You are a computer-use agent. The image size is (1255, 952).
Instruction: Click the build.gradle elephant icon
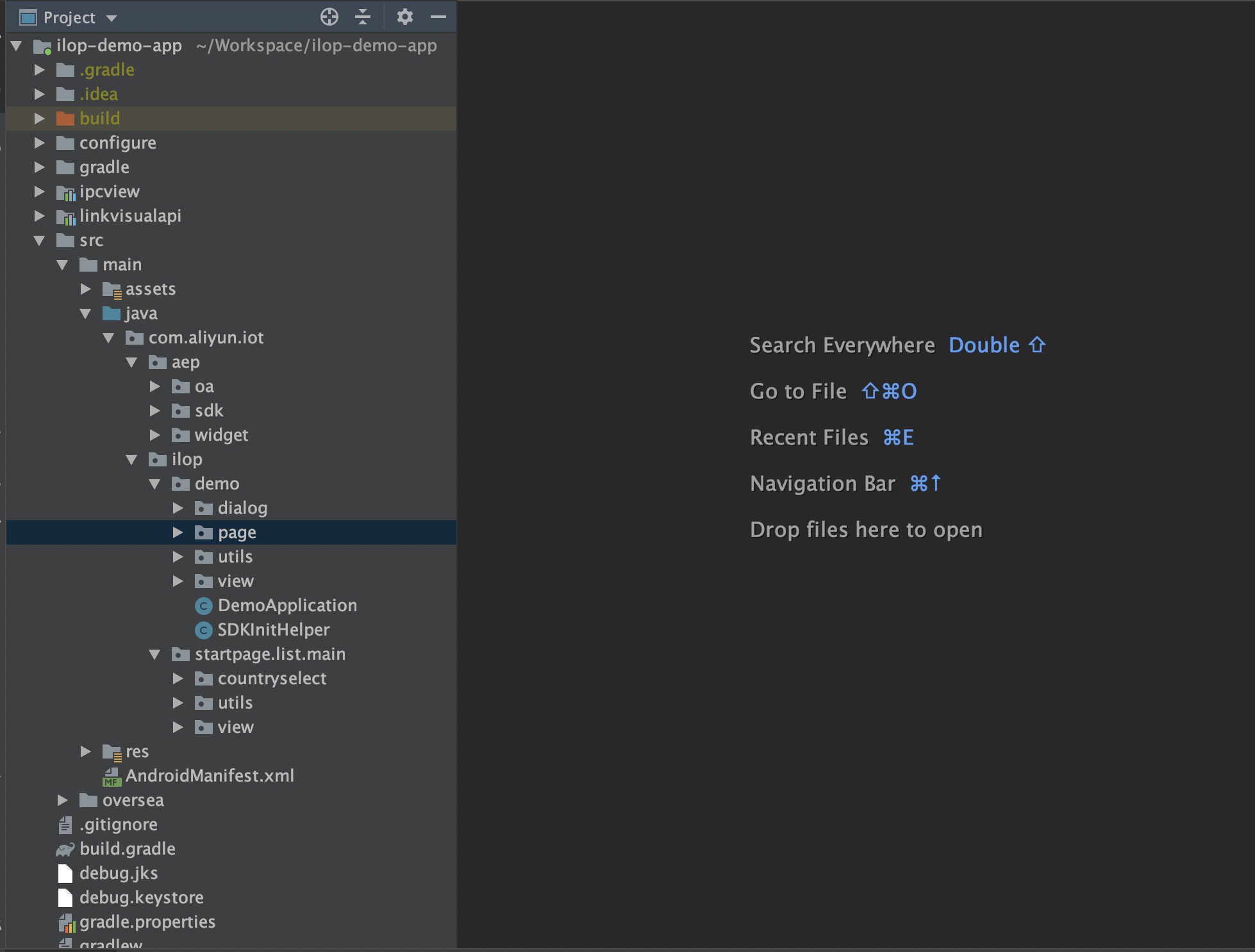click(65, 849)
